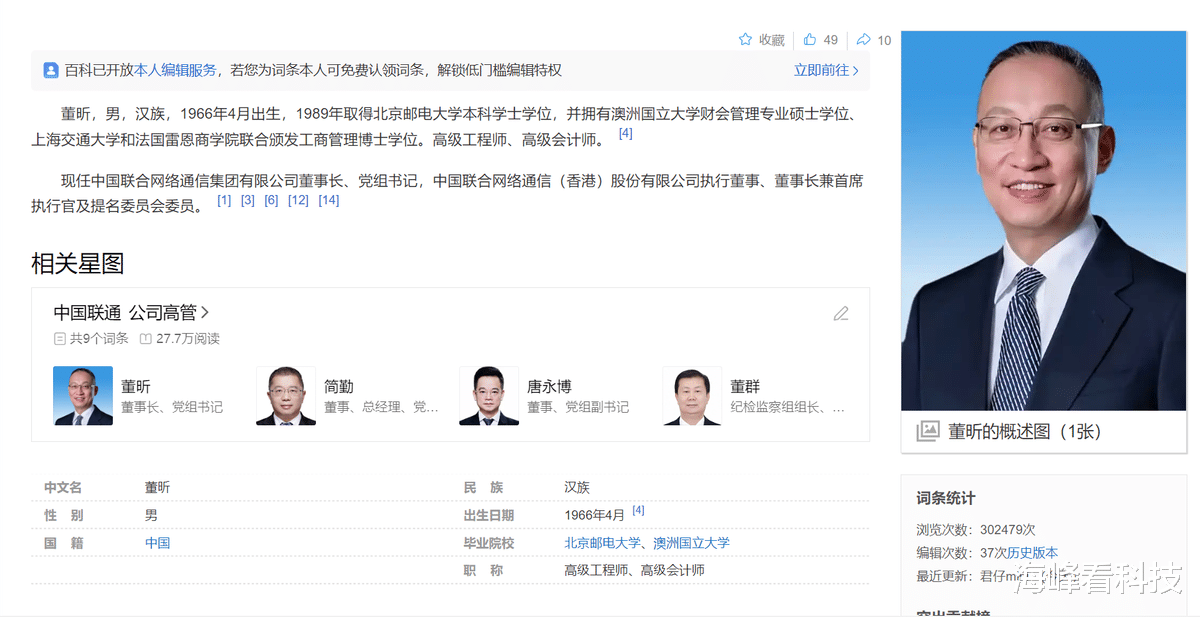Open 唐永博 name link
This screenshot has width=1200, height=617.
[x=550, y=387]
